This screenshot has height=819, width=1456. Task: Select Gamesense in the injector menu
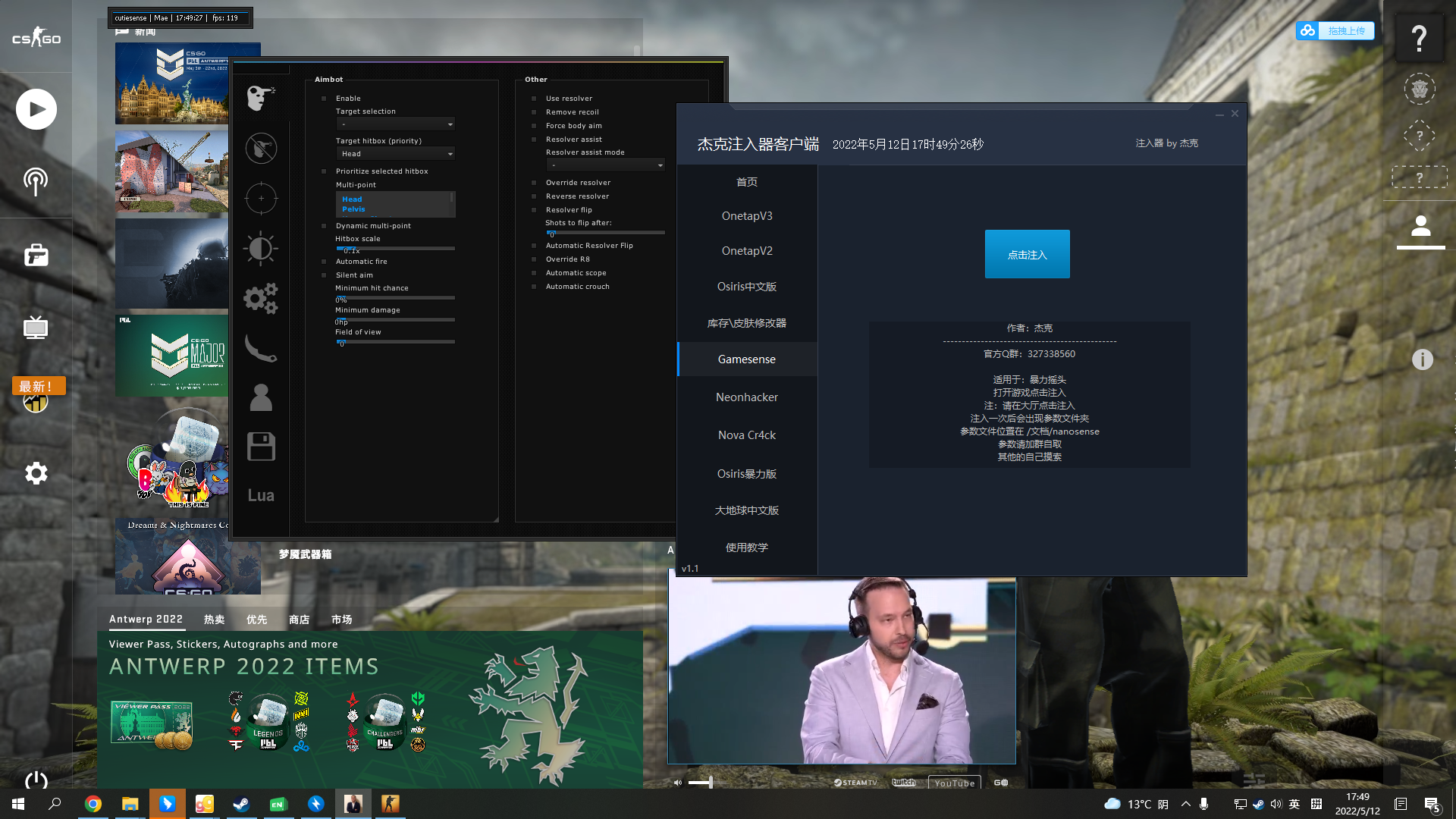tap(747, 359)
